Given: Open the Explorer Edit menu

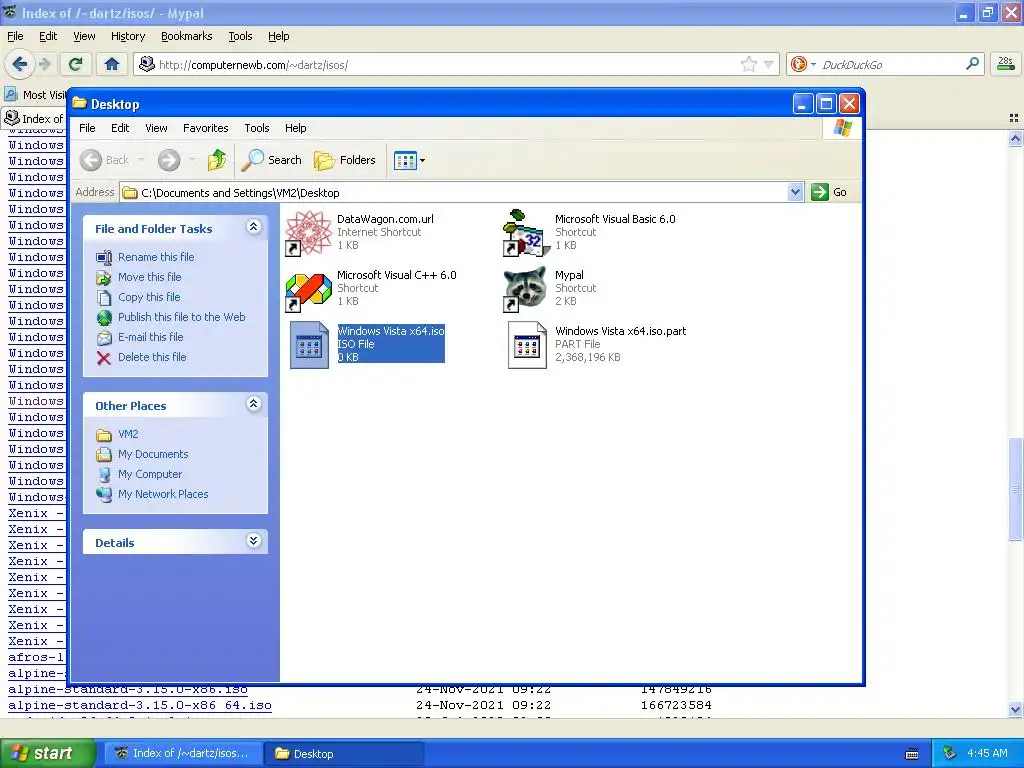Looking at the screenshot, I should [120, 128].
